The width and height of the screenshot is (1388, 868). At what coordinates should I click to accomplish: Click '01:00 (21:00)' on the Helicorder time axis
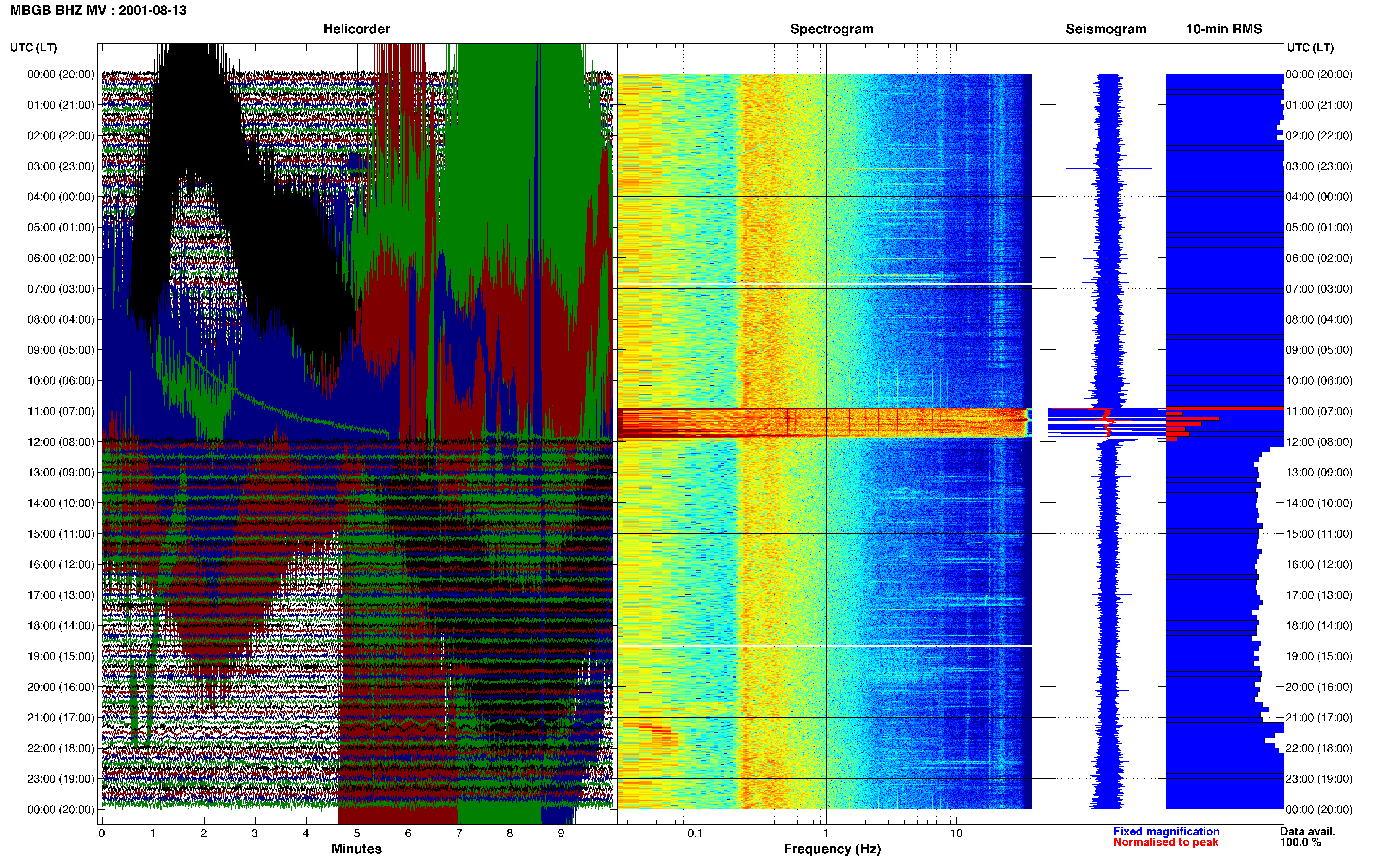pyautogui.click(x=61, y=105)
